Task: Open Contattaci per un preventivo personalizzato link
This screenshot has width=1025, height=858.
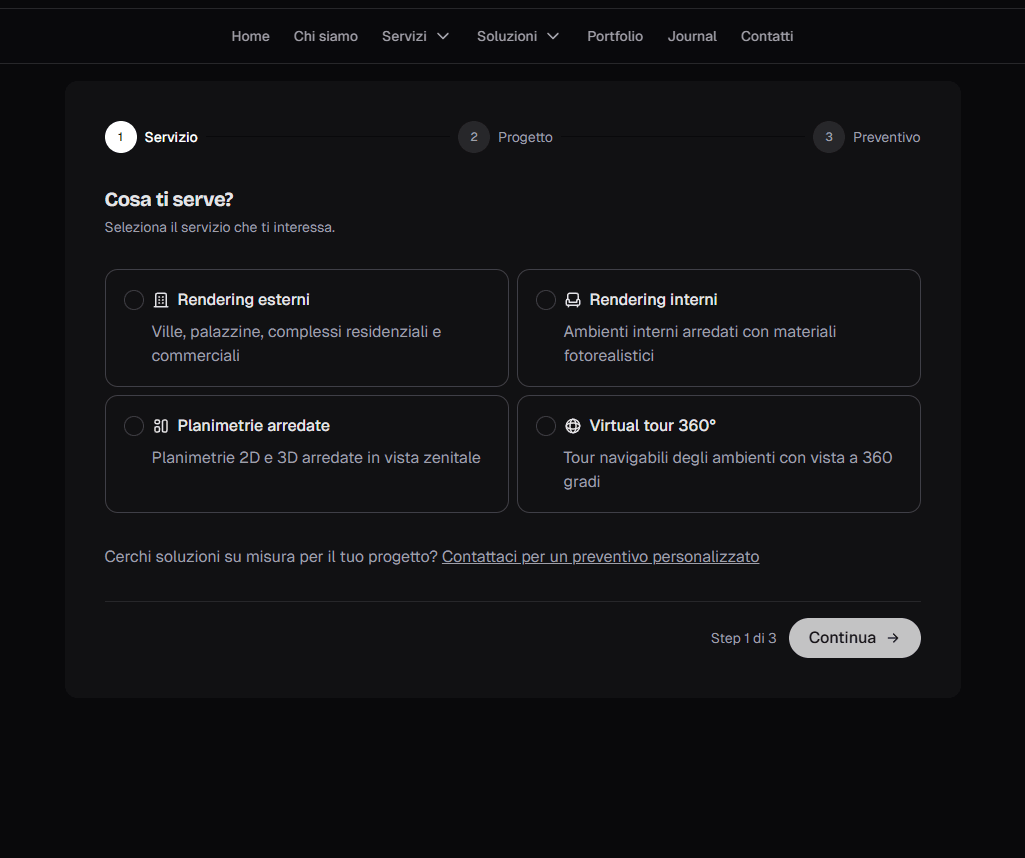Action: click(x=600, y=557)
